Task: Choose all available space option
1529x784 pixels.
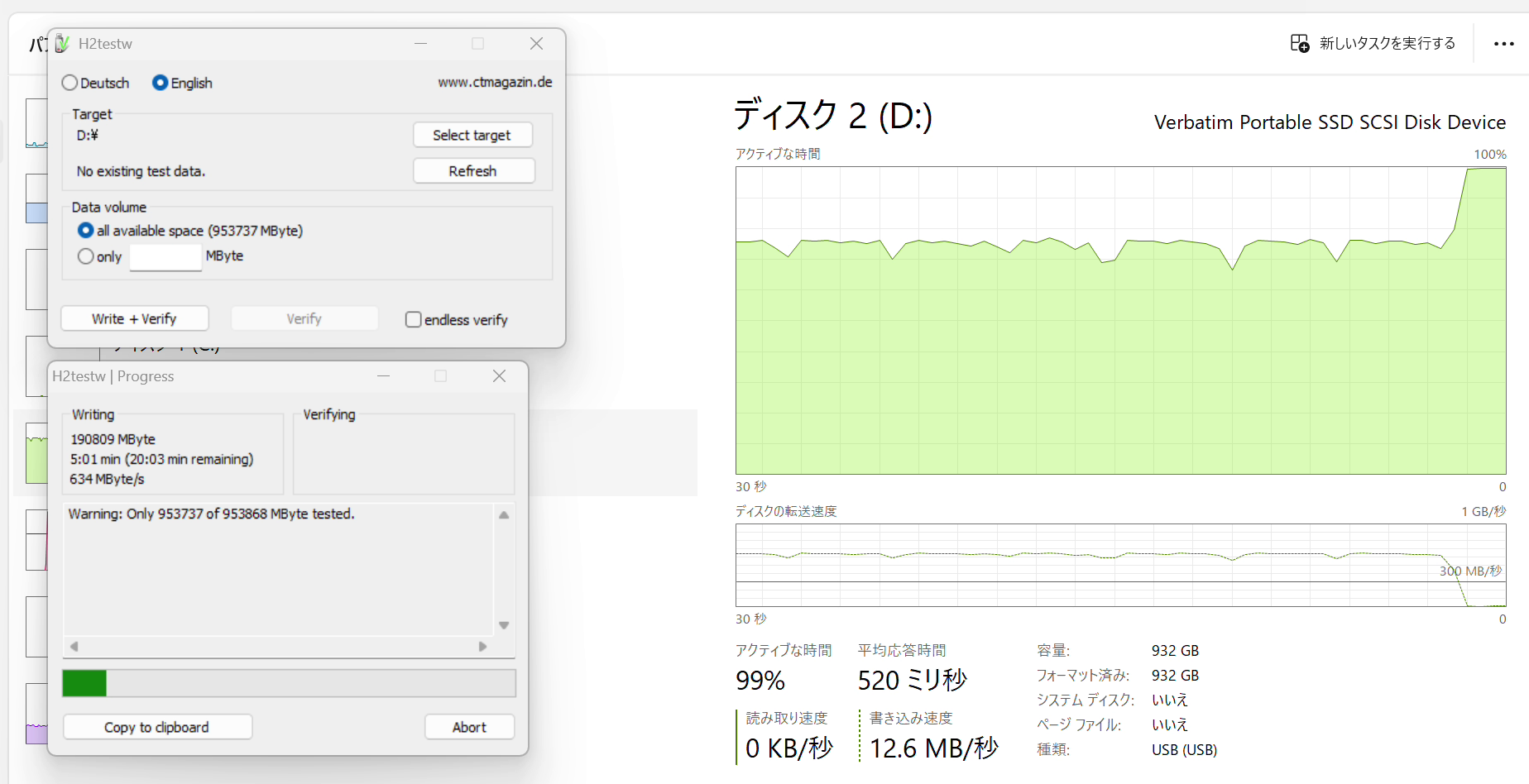Action: pyautogui.click(x=85, y=231)
